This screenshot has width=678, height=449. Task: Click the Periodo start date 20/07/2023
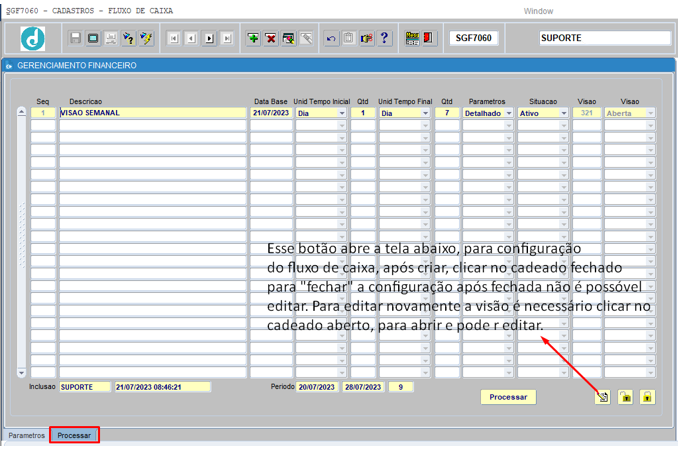317,387
